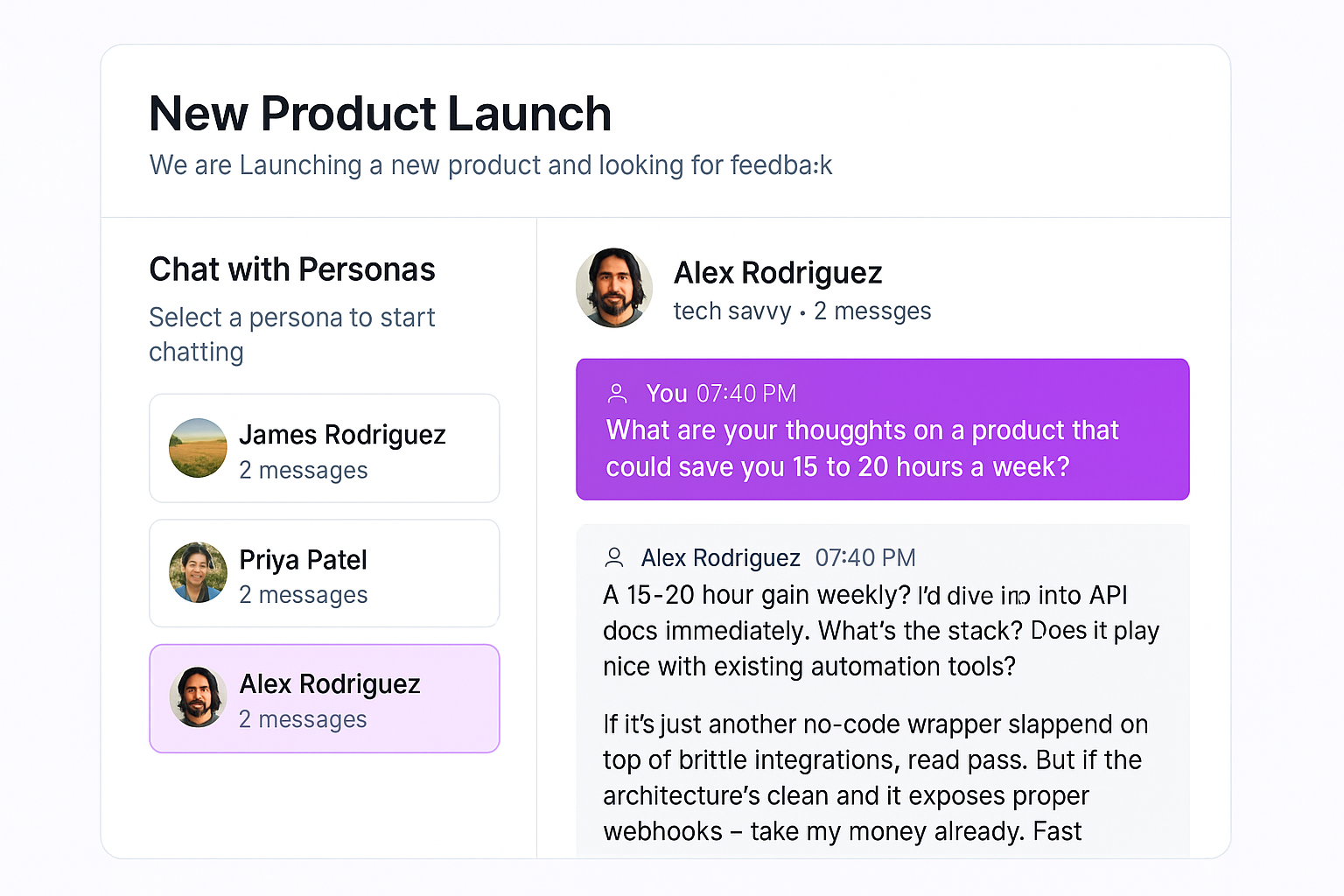Click the New Product Launch page title

pos(380,113)
